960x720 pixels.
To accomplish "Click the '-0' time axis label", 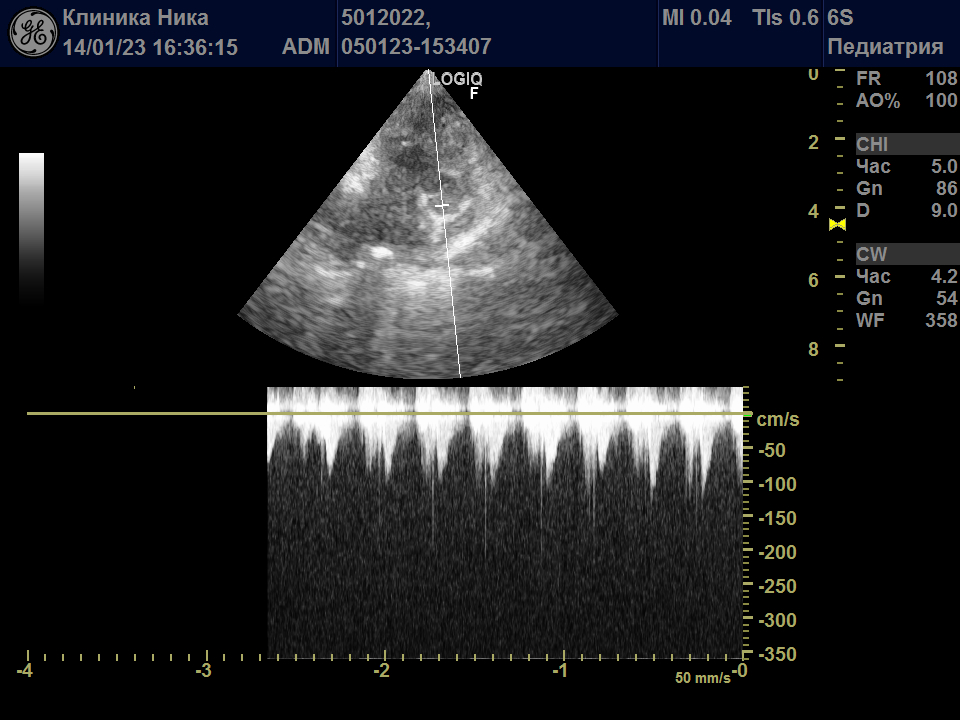I will pos(740,671).
